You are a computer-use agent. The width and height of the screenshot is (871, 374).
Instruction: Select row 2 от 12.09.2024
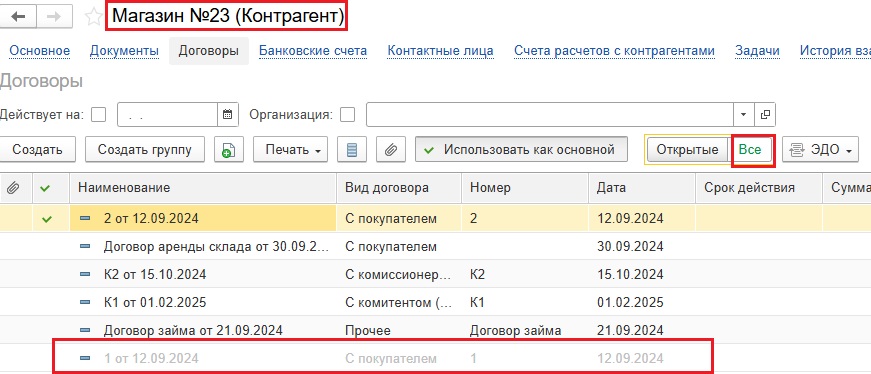pyautogui.click(x=436, y=219)
